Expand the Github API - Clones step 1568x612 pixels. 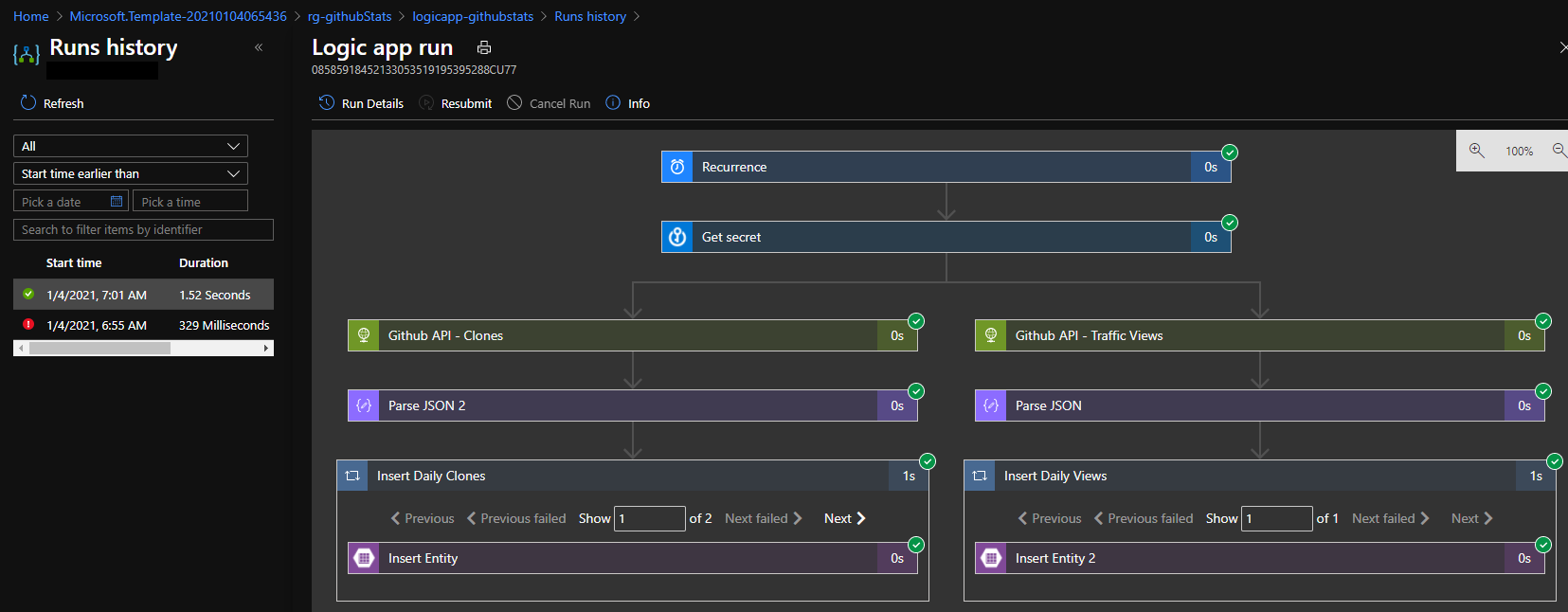pos(633,335)
